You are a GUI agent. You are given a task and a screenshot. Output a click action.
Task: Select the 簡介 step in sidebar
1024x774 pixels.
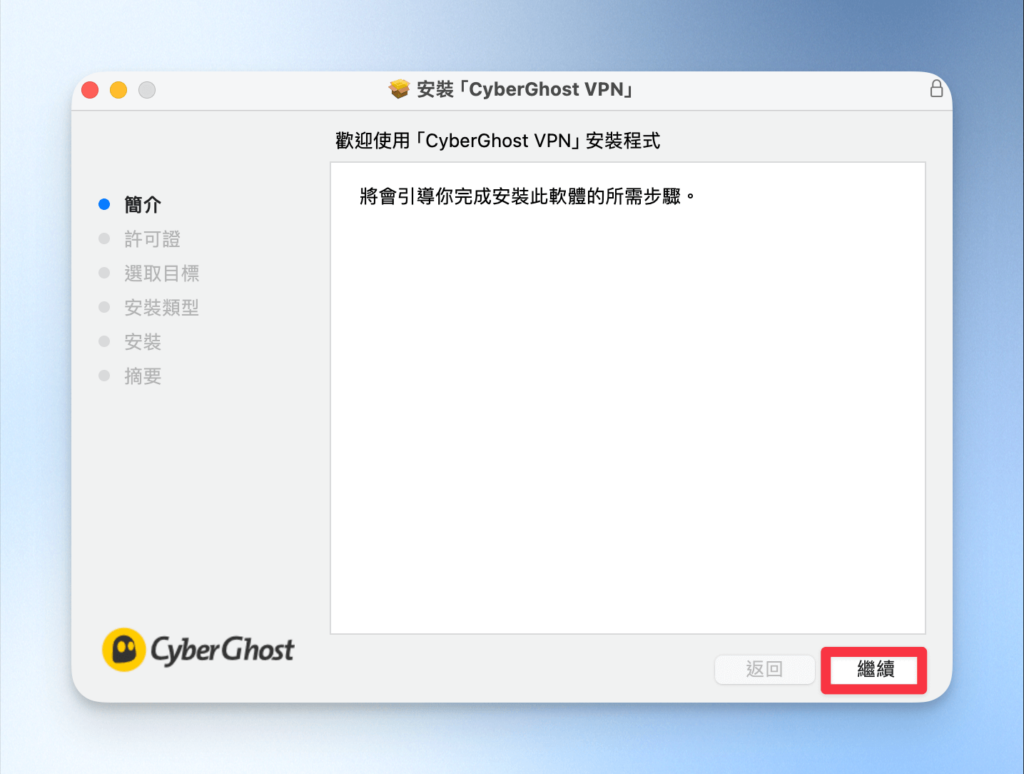pos(142,204)
